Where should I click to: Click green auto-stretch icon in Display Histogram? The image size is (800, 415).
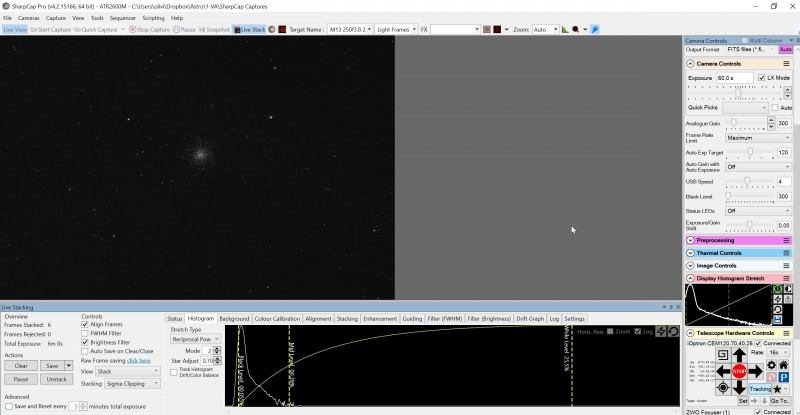778,288
